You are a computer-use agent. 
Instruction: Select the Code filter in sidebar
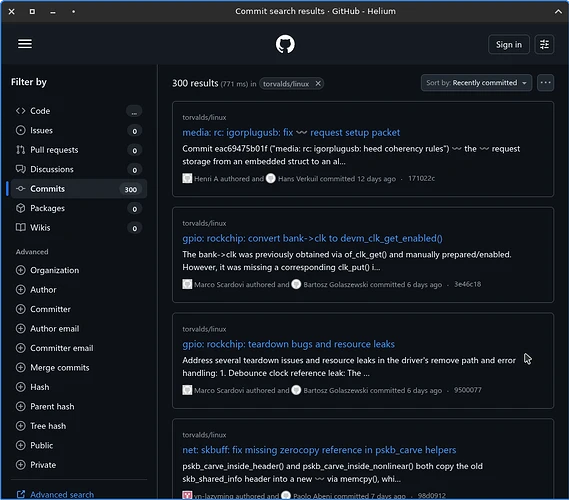tap(78, 111)
